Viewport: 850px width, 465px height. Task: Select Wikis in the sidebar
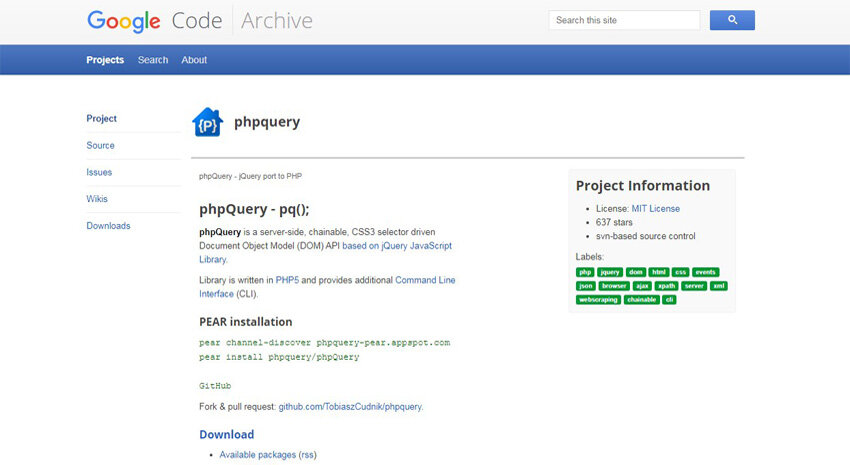tap(97, 199)
